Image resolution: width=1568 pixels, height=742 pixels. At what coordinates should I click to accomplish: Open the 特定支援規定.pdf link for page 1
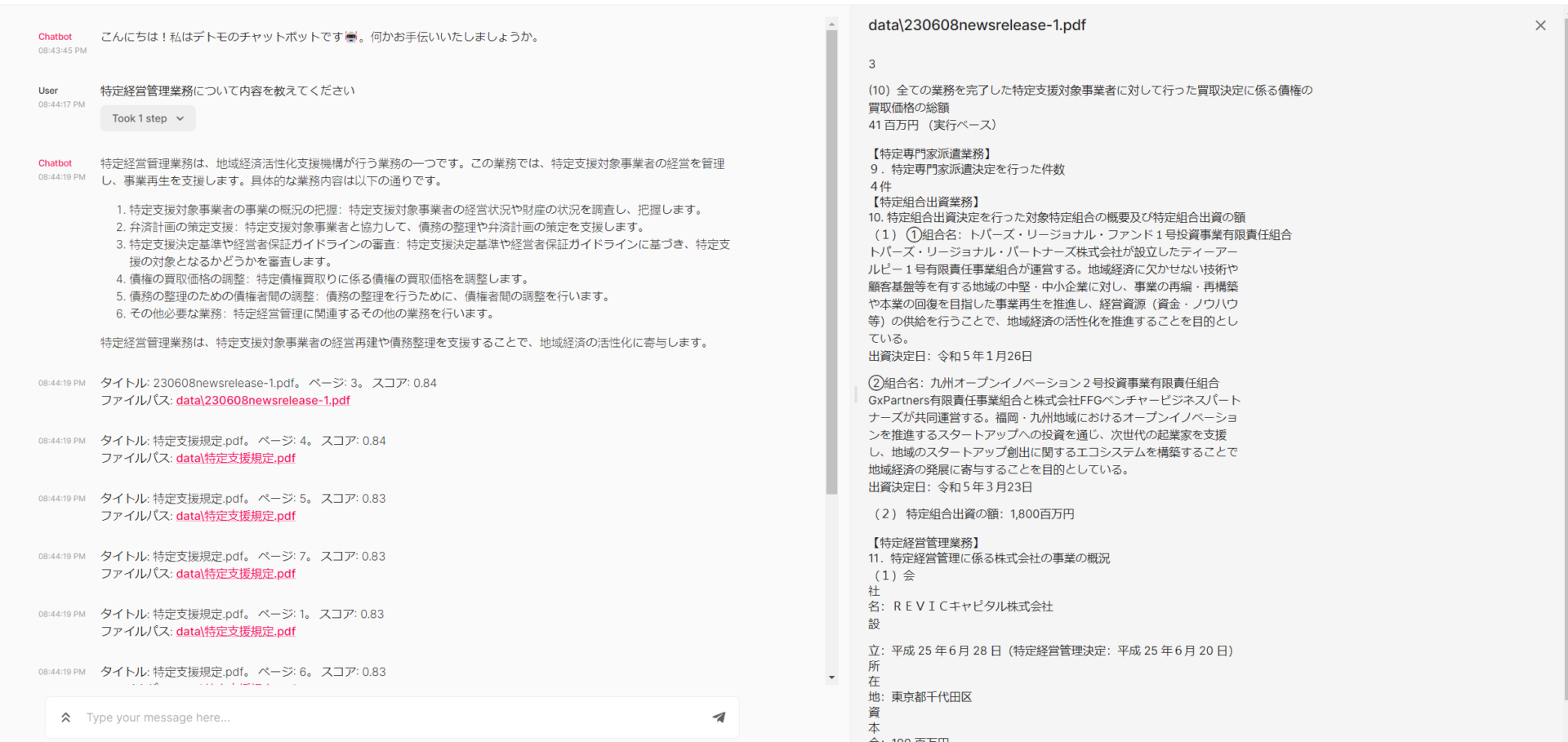[235, 630]
